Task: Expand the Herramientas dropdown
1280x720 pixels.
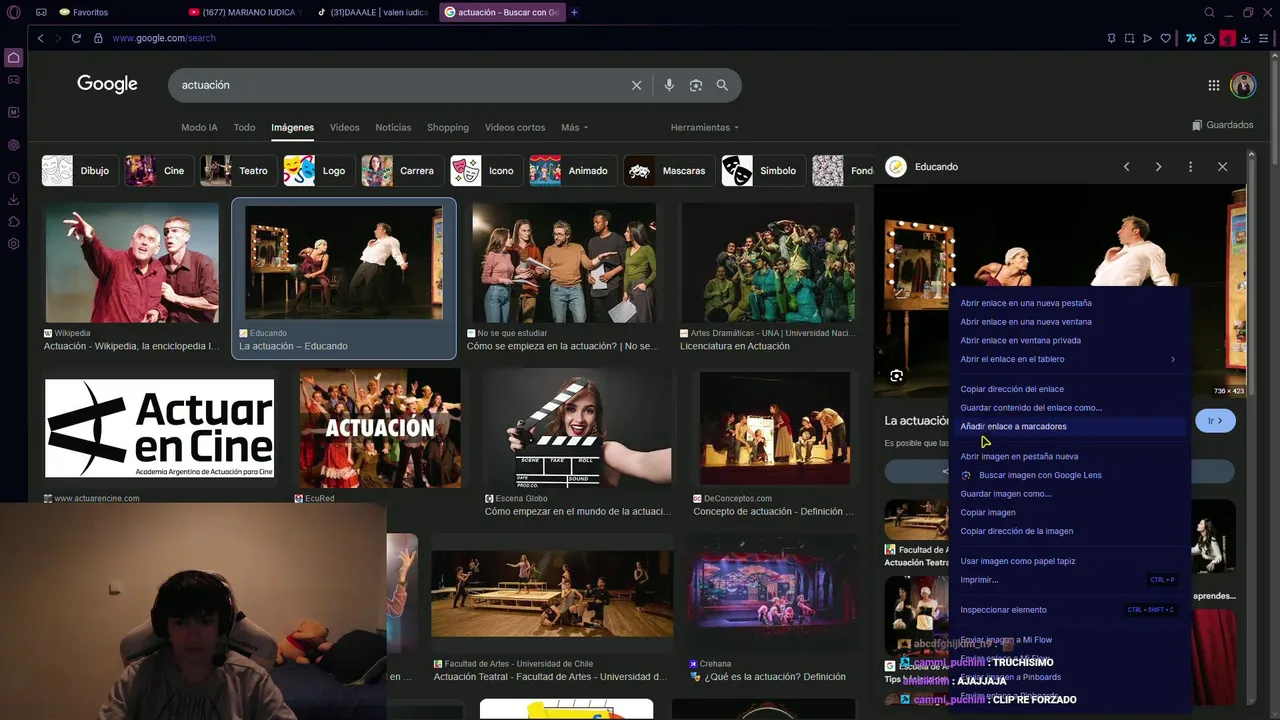Action: click(705, 128)
